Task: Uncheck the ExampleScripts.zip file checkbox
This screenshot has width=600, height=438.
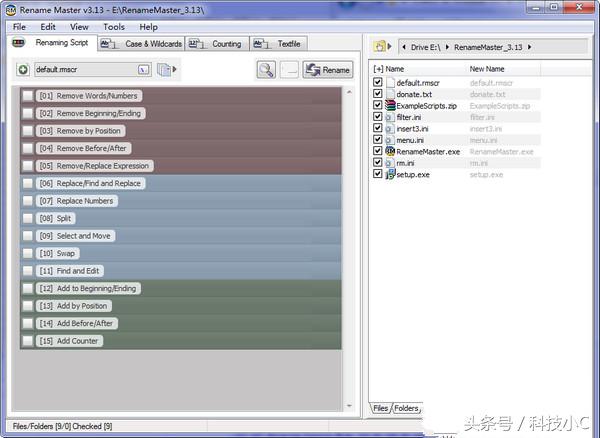Action: [x=378, y=105]
